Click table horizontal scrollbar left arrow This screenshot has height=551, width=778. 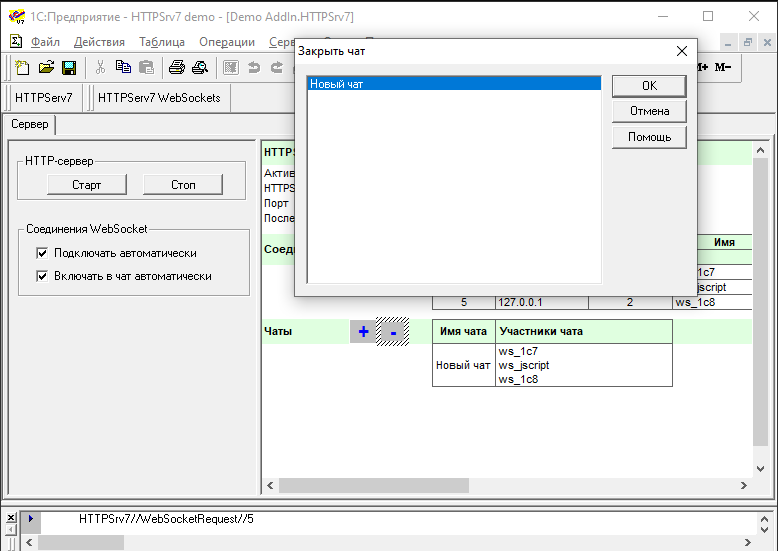click(x=270, y=485)
